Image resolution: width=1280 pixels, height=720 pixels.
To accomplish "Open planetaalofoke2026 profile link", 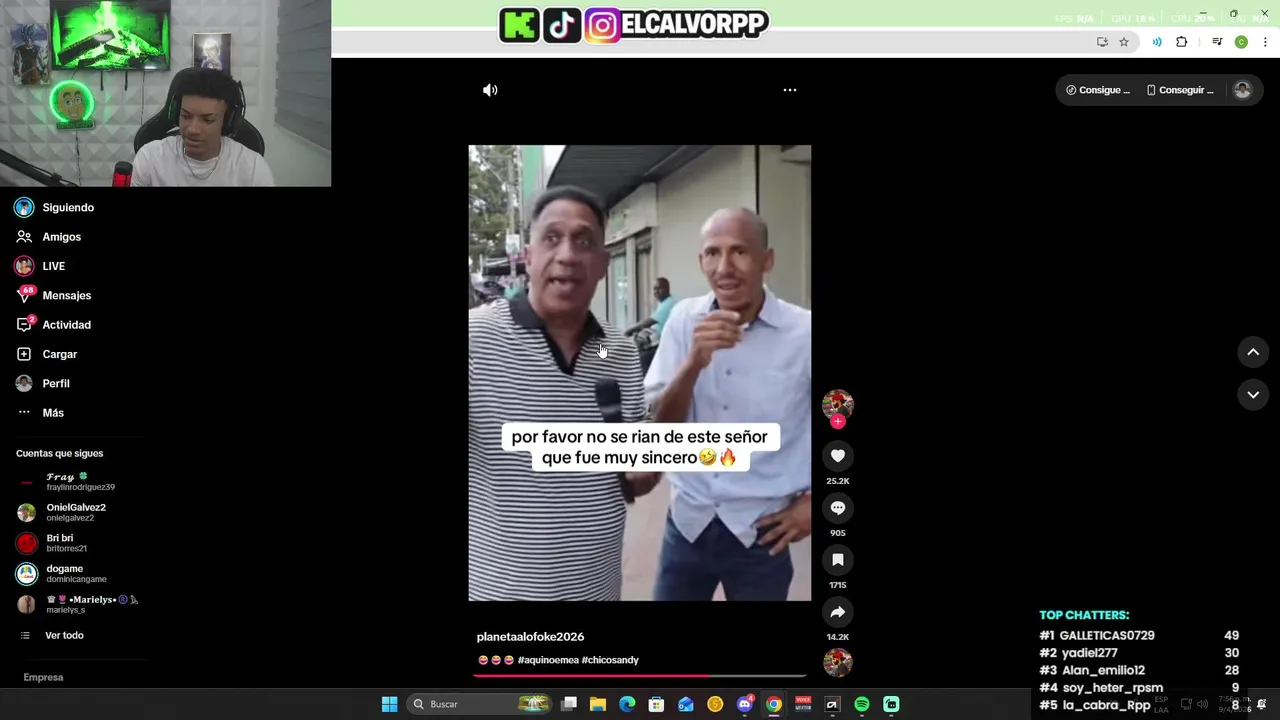I will (530, 637).
